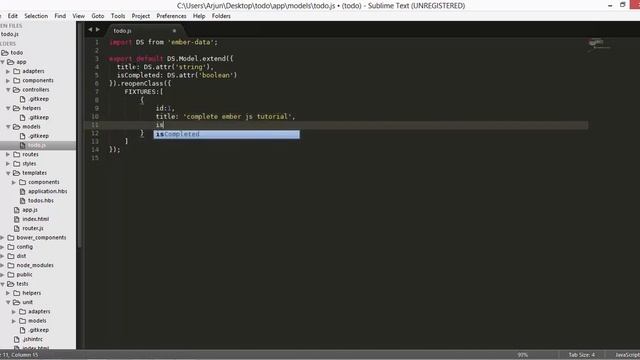Expand the node_modules folder arrow
This screenshot has width=640, height=360.
pyautogui.click(x=2, y=265)
